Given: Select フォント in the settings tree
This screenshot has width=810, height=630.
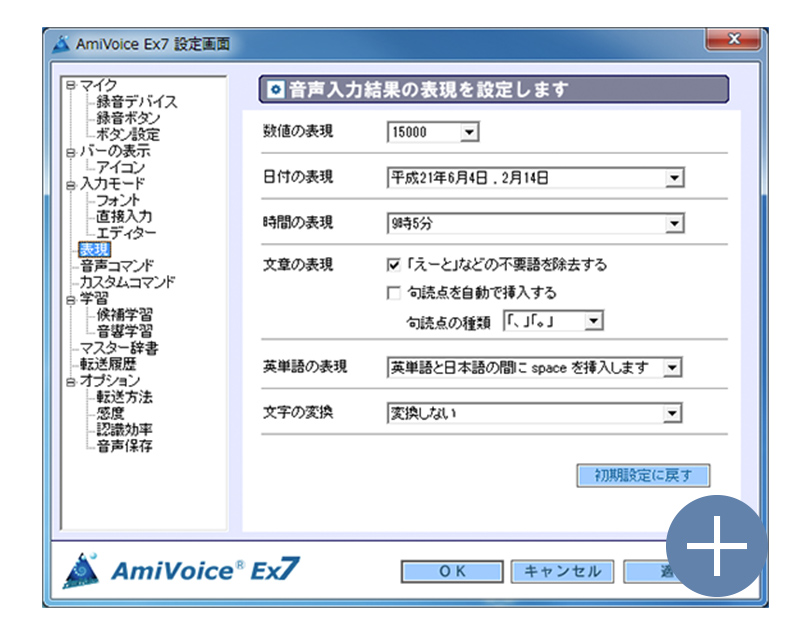Looking at the screenshot, I should pyautogui.click(x=118, y=200).
